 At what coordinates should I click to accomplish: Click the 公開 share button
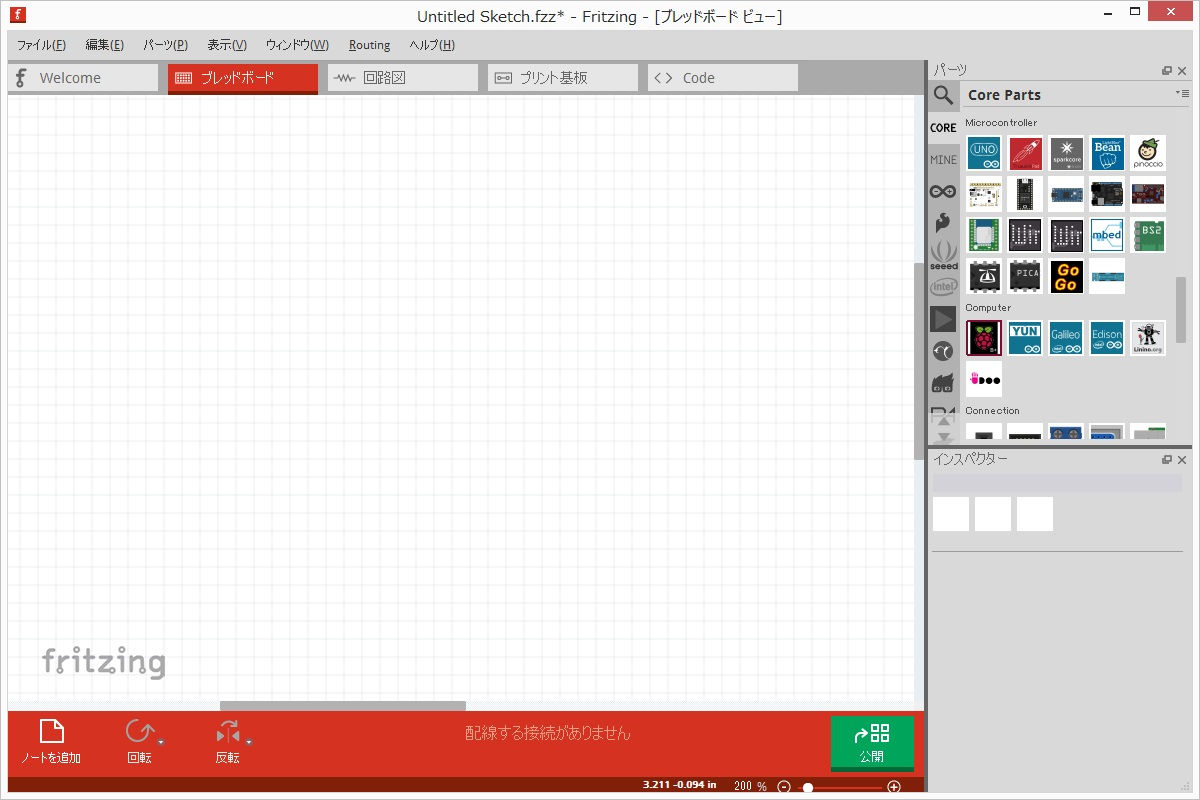pyautogui.click(x=871, y=743)
